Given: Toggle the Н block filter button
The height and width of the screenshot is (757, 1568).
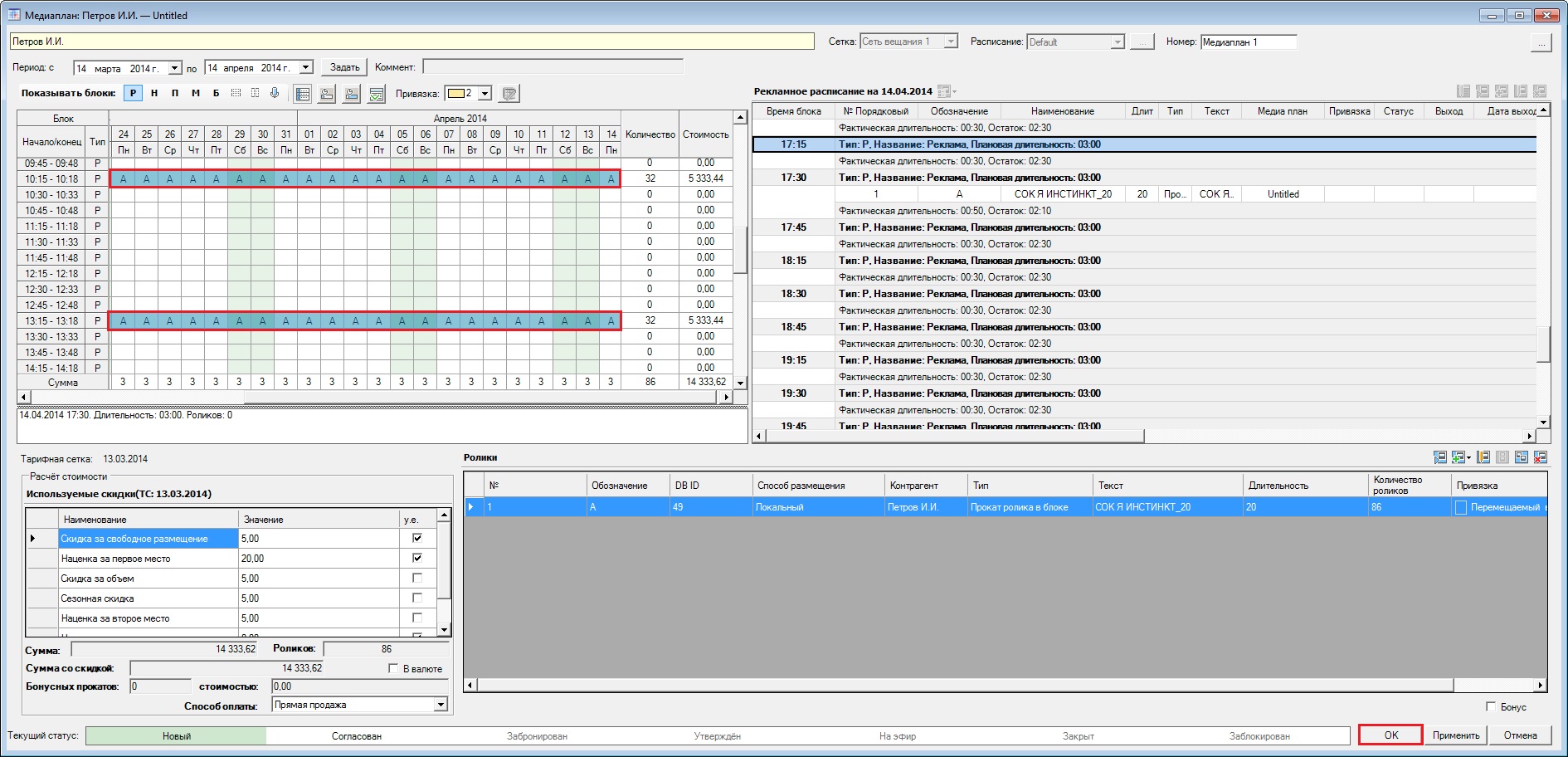Looking at the screenshot, I should (154, 93).
